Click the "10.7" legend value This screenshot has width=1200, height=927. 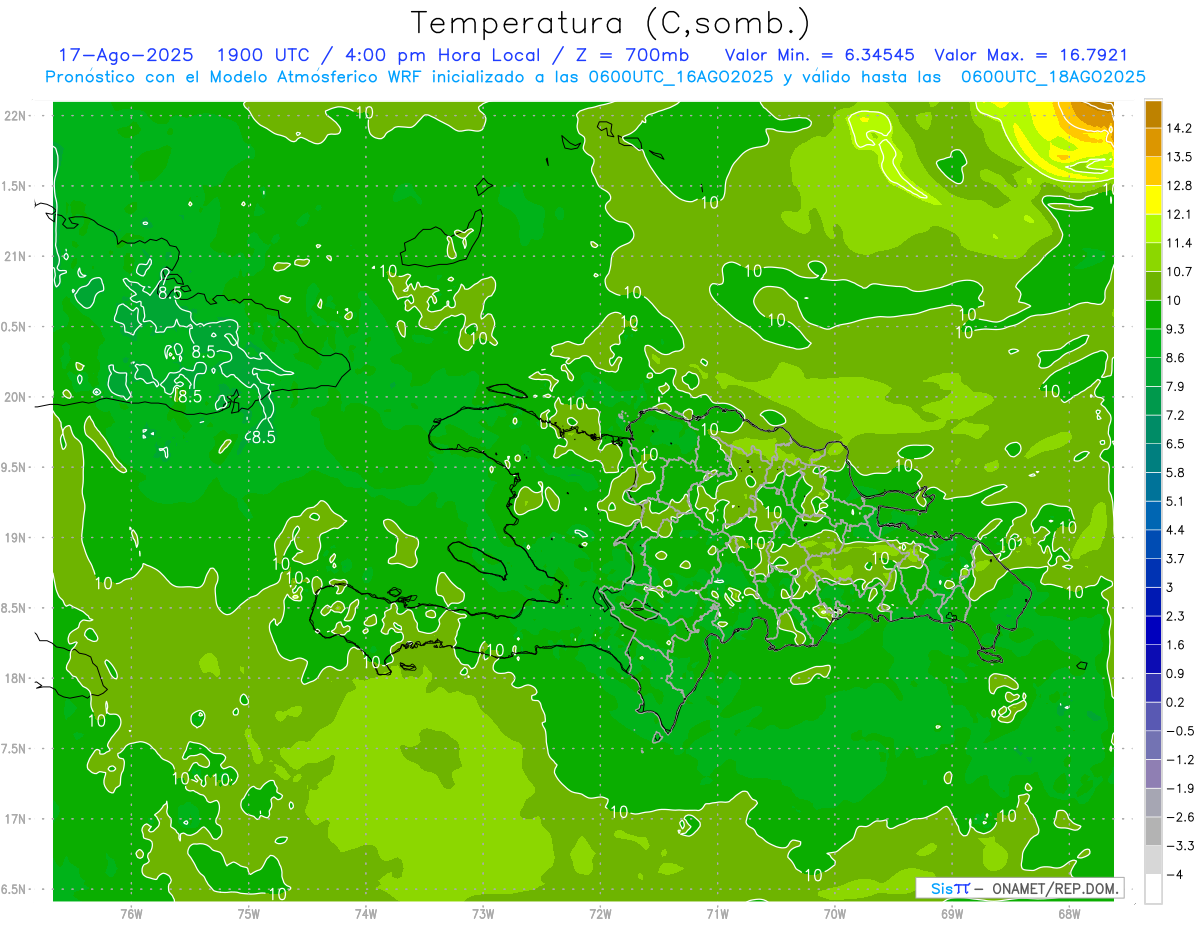pos(1179,271)
